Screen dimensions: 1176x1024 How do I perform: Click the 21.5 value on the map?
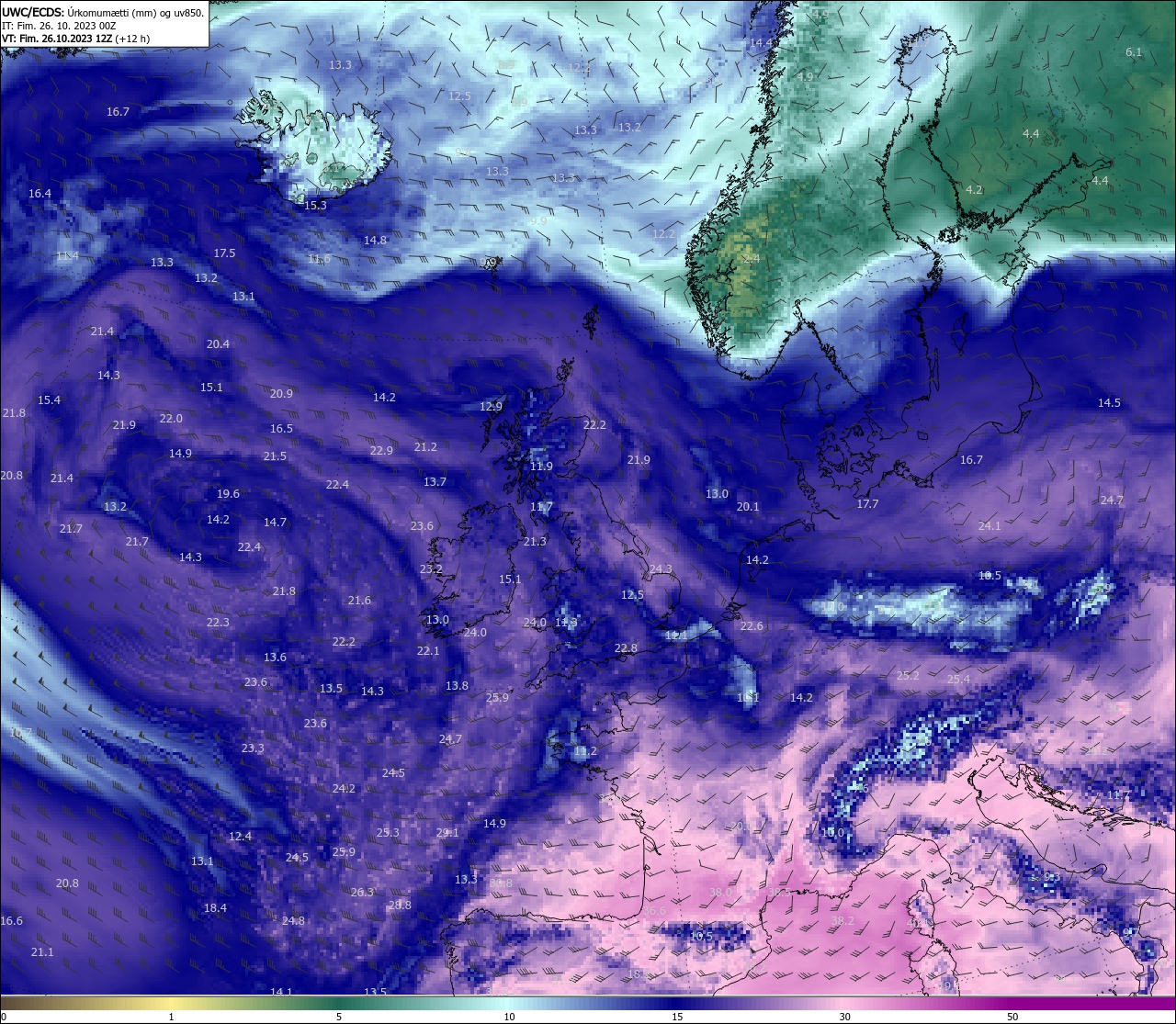[x=275, y=456]
